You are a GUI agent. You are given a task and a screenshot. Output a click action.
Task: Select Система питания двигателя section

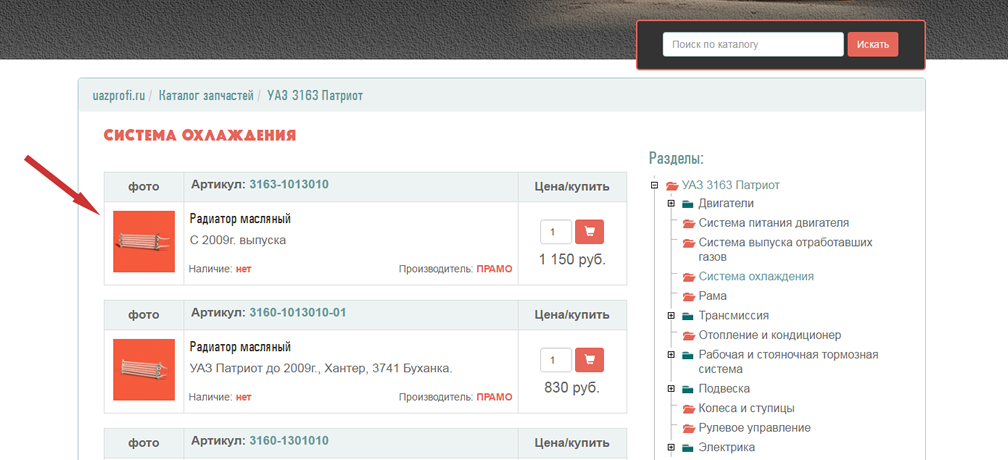774,223
